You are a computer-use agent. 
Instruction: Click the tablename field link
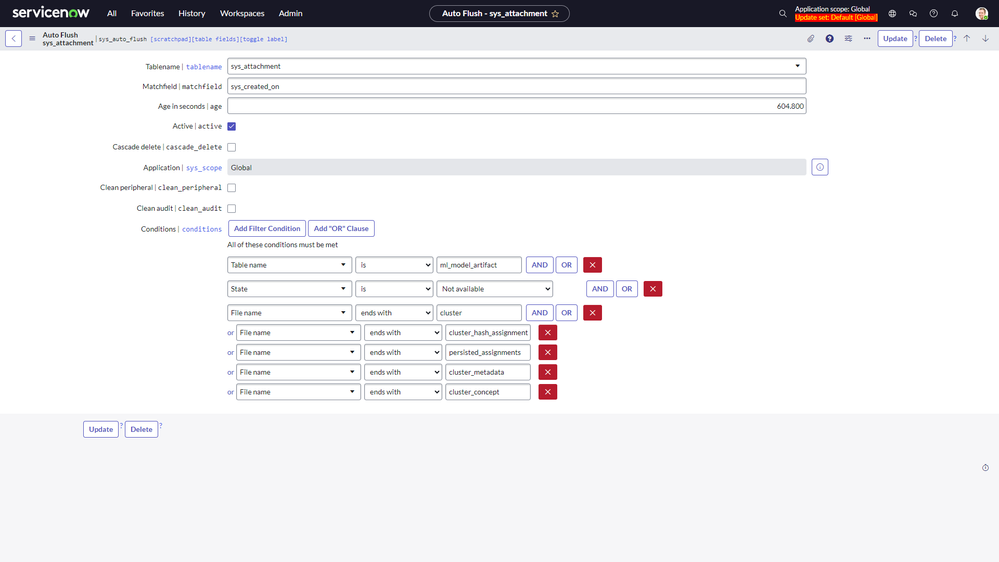(204, 67)
